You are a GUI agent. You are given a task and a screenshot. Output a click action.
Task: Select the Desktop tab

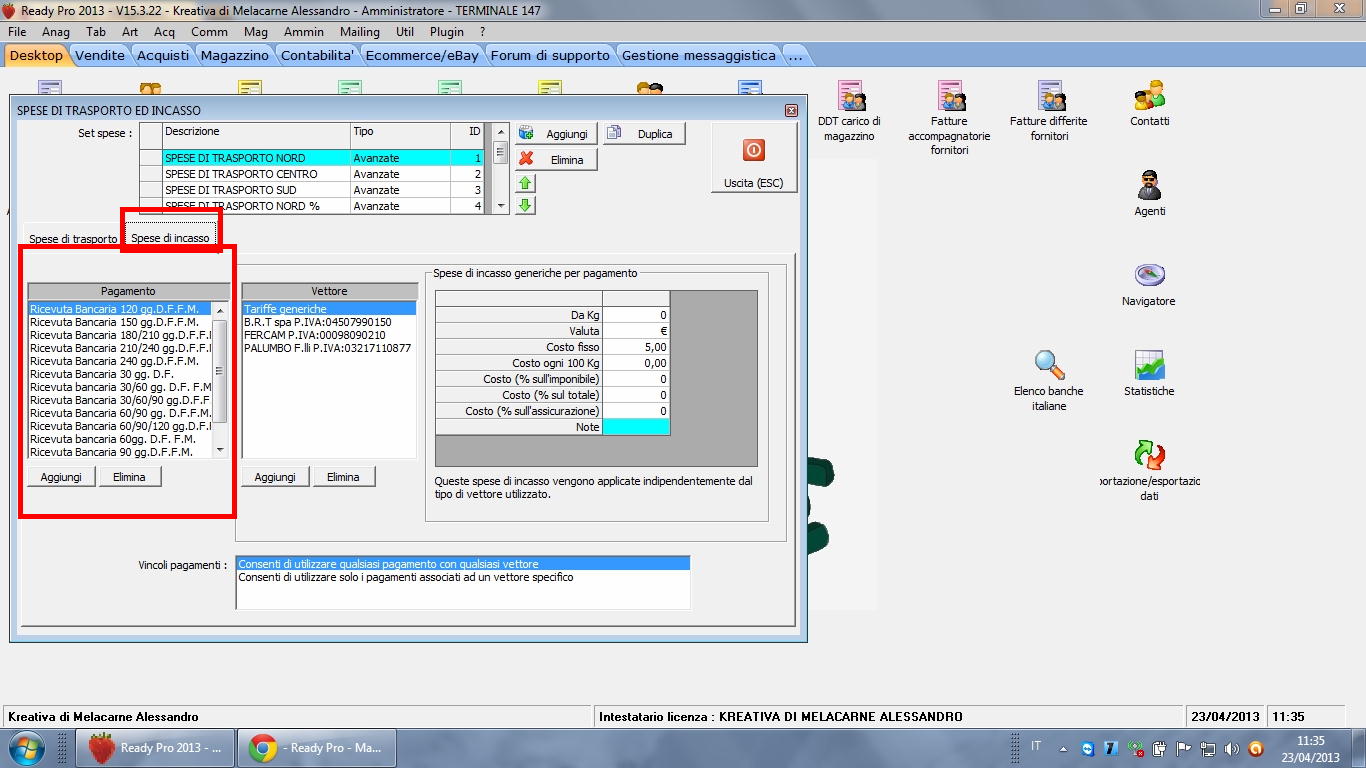point(36,56)
